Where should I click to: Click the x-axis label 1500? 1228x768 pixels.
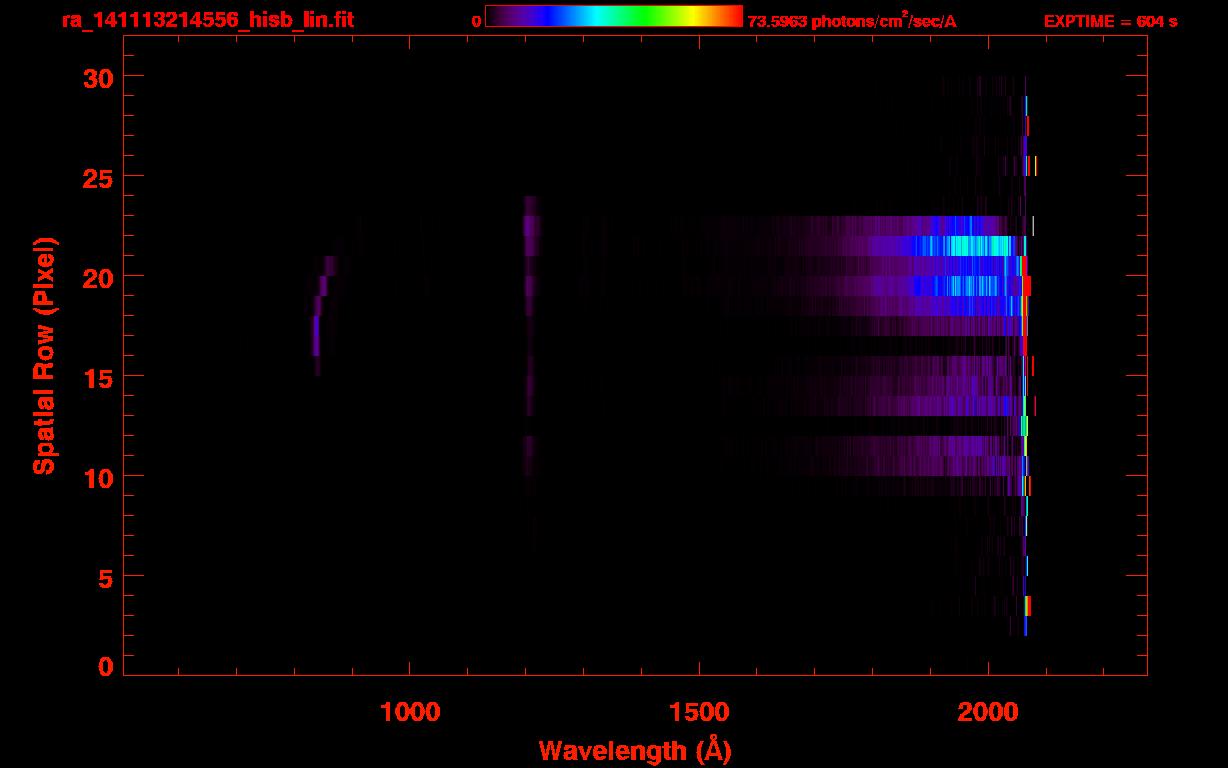(699, 712)
